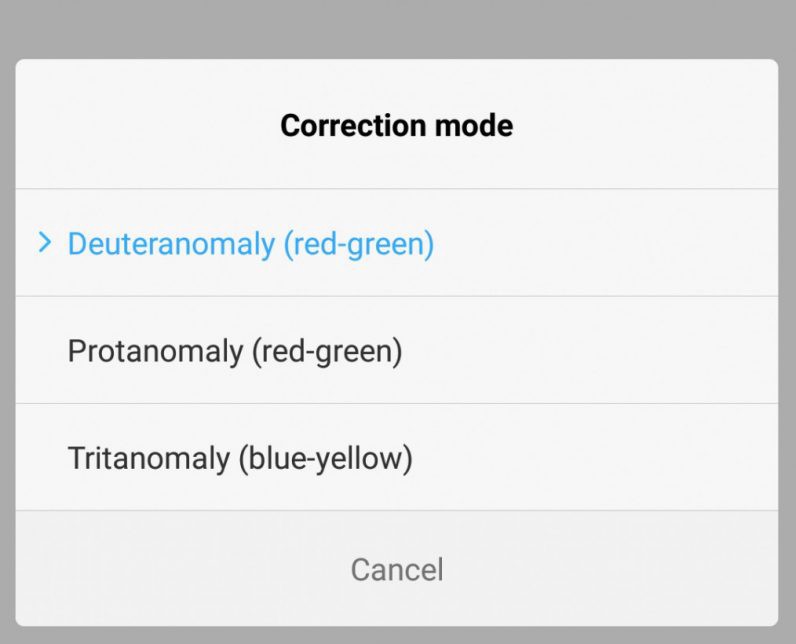Switch to the Protanomaly option

tap(234, 351)
